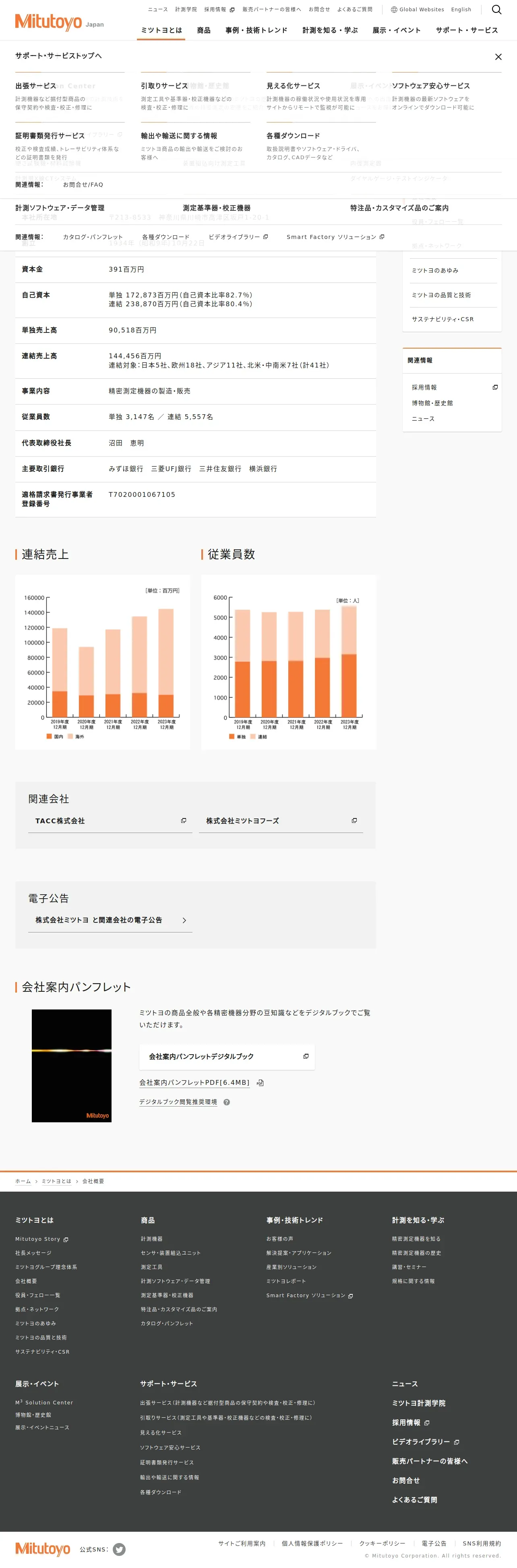Open the サポート・サービス menu

coord(467,31)
